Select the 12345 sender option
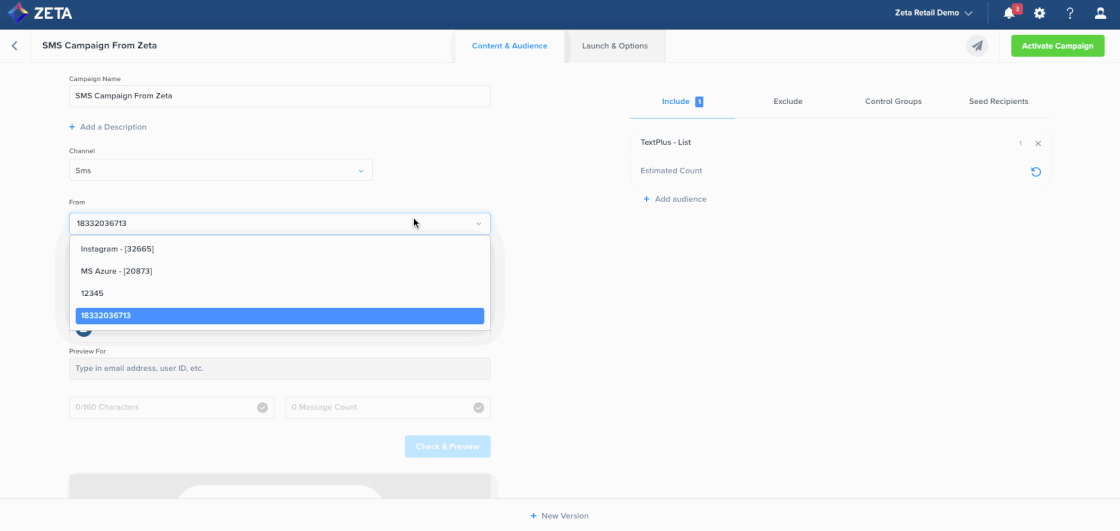 click(92, 293)
